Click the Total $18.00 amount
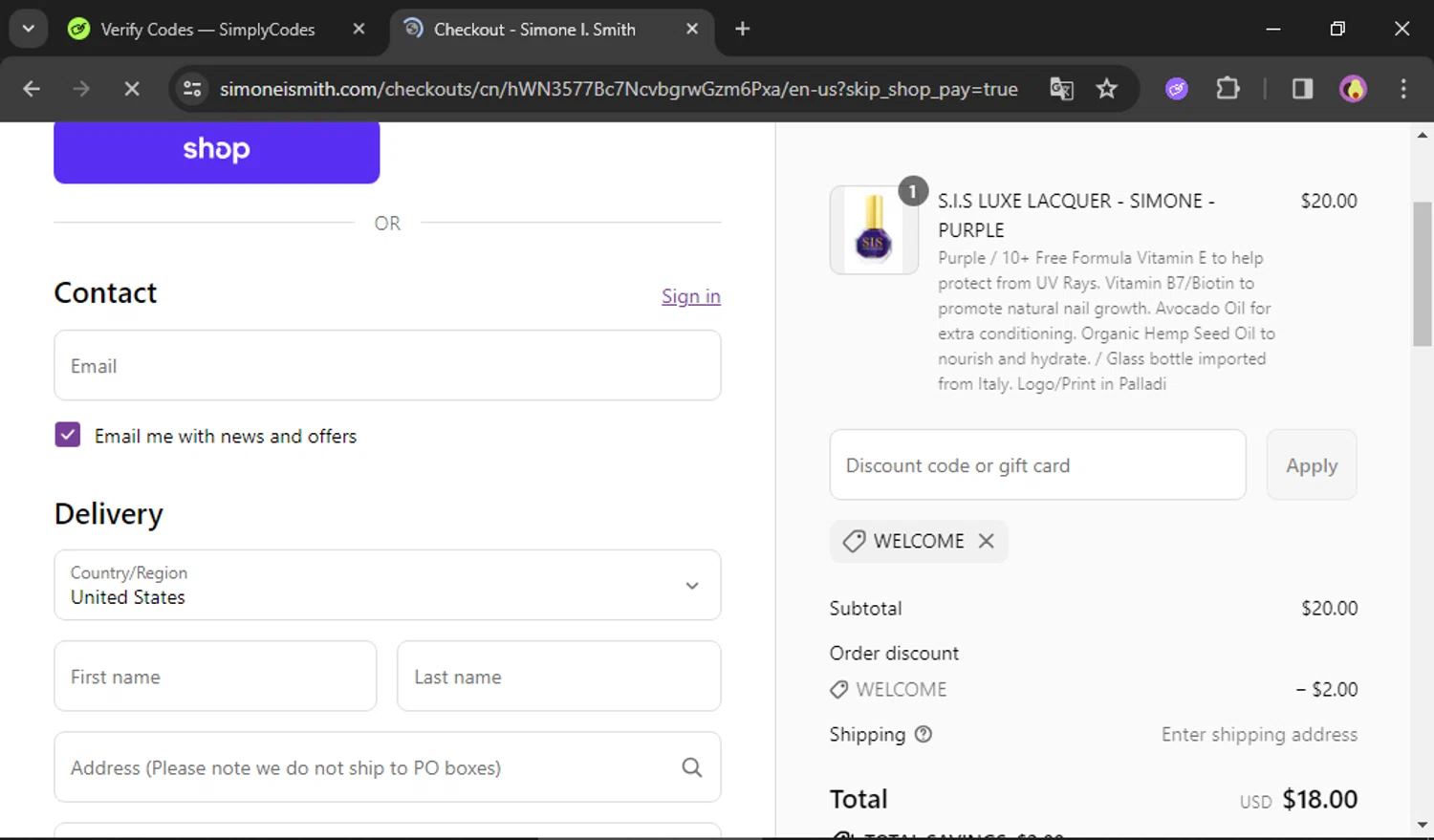The image size is (1434, 840). 1319,799
